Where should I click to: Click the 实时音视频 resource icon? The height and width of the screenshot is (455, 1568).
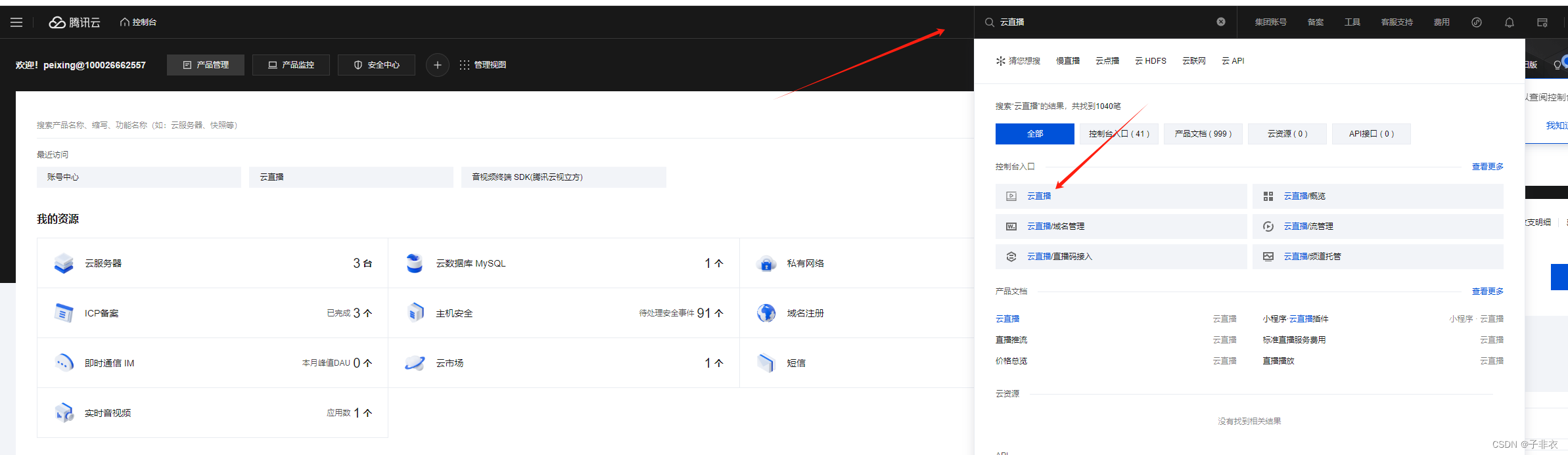64,413
